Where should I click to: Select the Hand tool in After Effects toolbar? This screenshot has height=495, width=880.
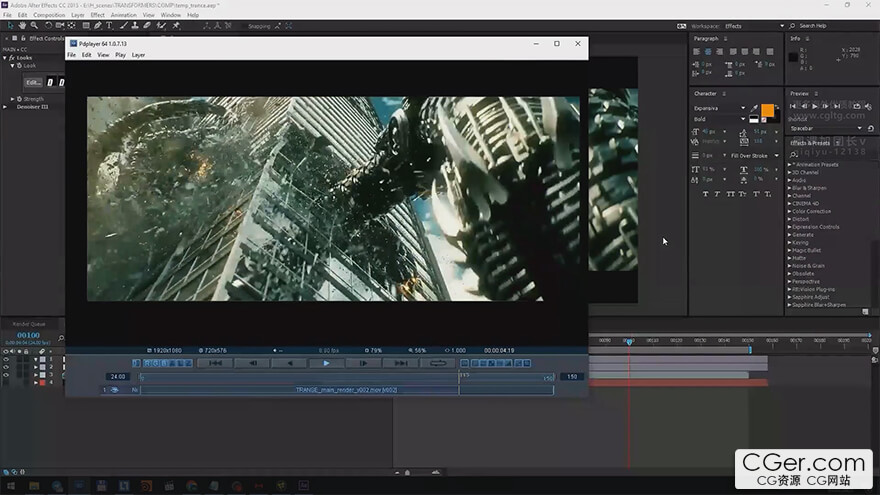pyautogui.click(x=22, y=25)
